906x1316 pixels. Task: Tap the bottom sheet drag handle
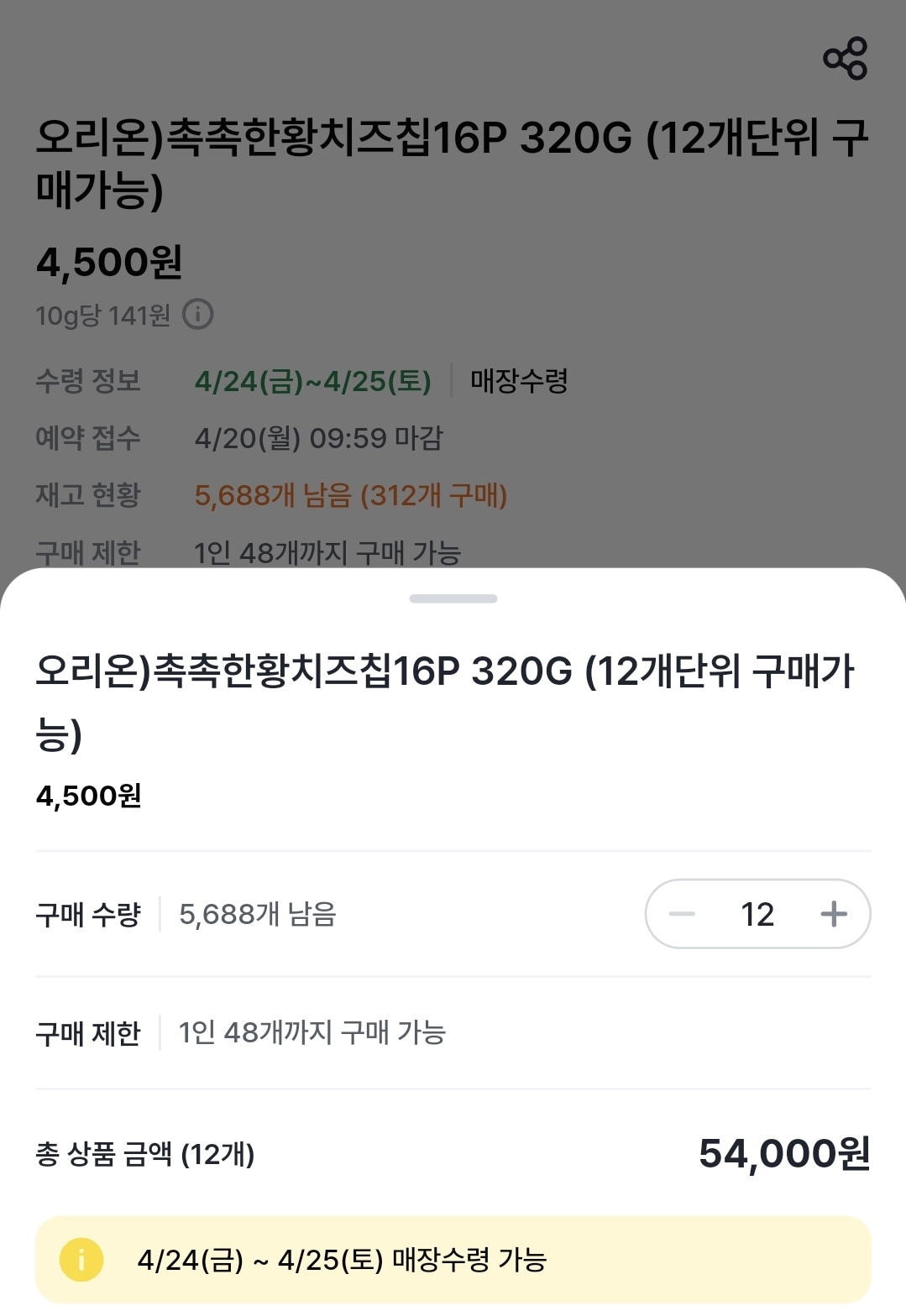click(x=453, y=598)
